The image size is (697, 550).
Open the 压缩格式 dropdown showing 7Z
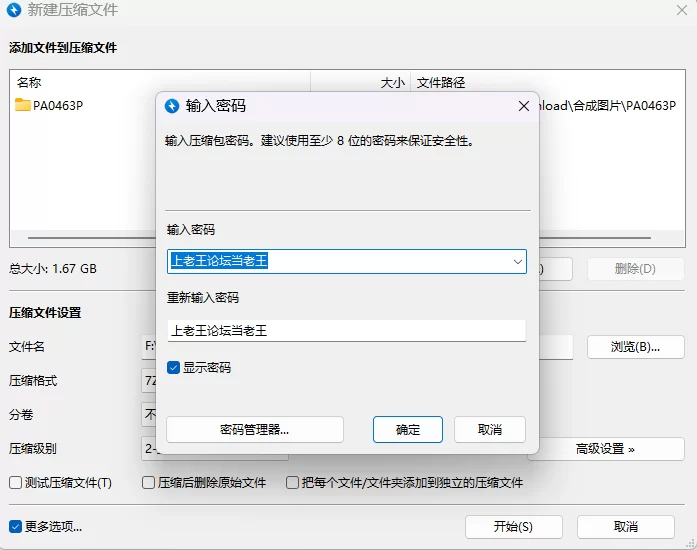[x=149, y=381]
